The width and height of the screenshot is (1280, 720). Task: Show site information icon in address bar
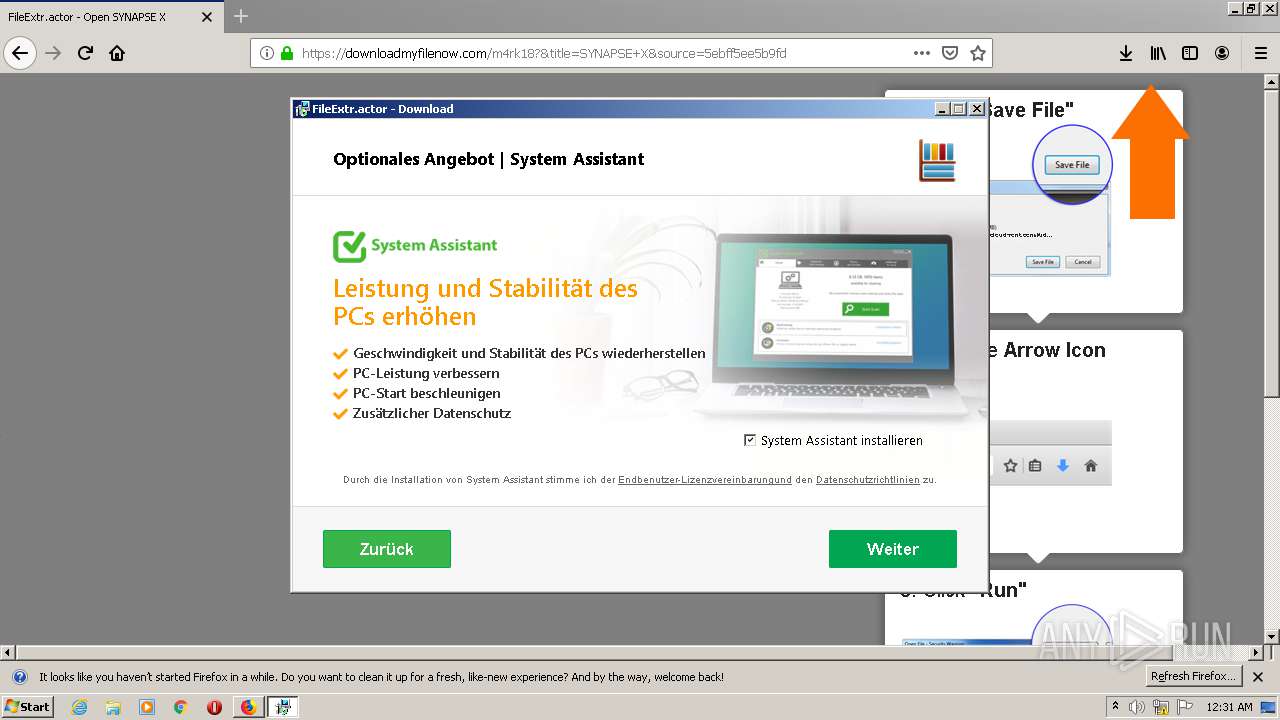coord(267,53)
